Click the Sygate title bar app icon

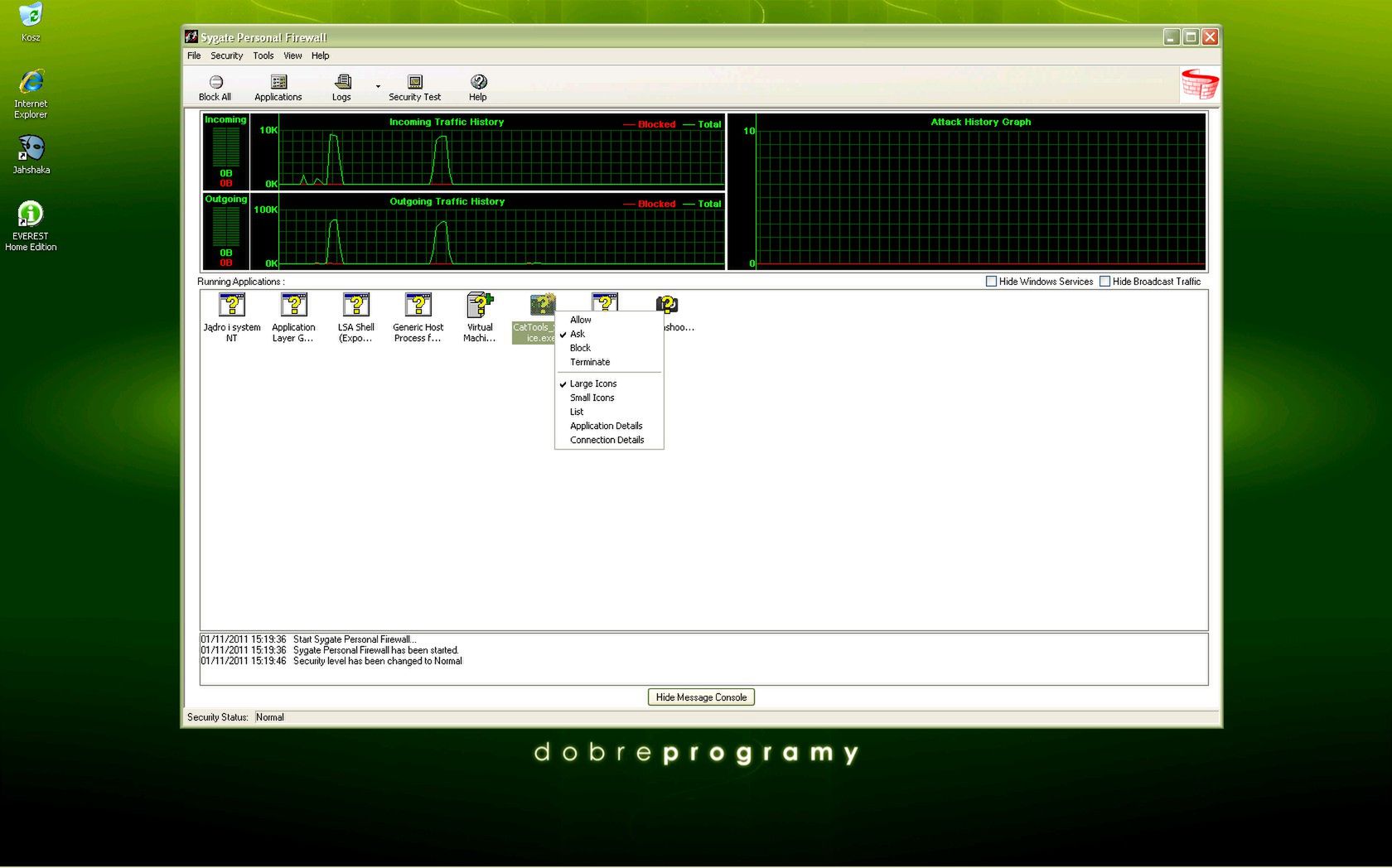[x=191, y=37]
